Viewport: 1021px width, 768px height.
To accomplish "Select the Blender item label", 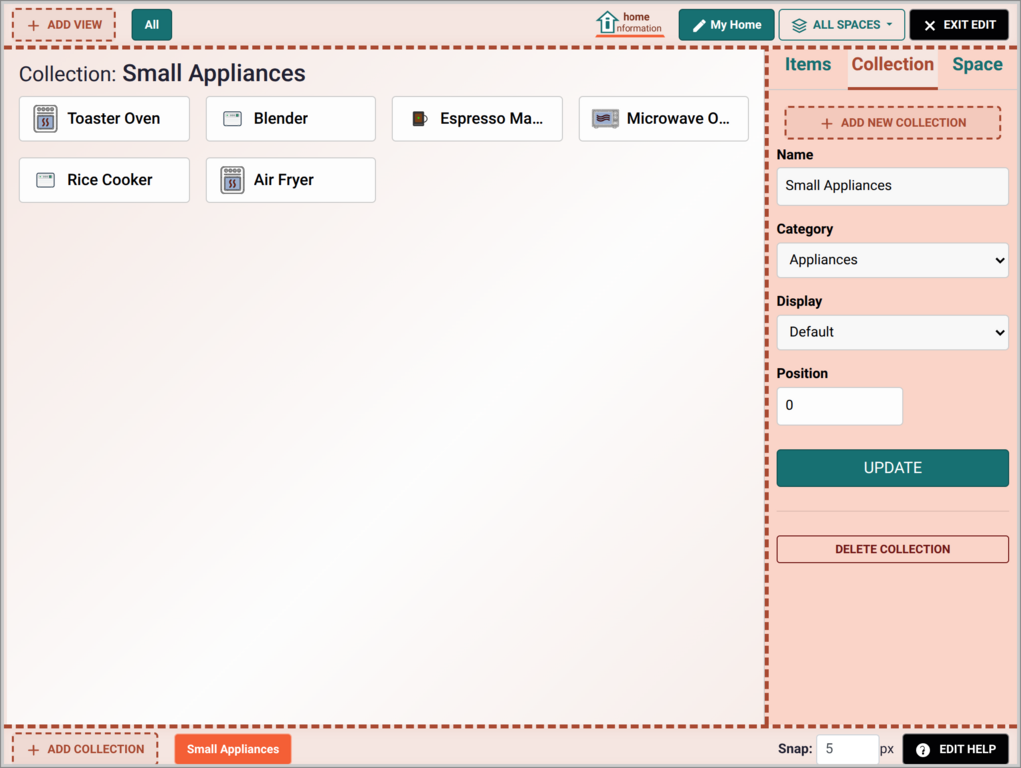I will (281, 119).
